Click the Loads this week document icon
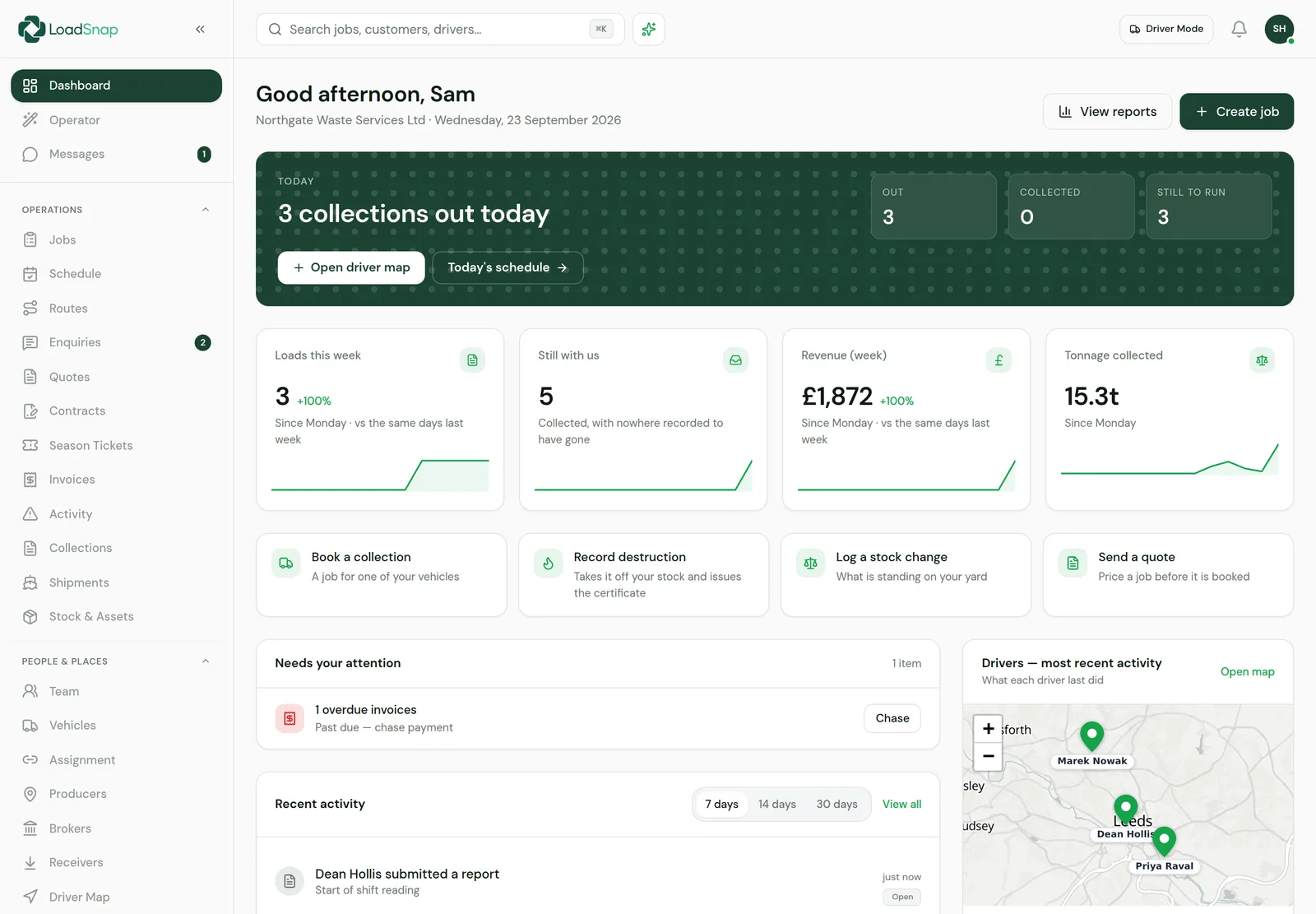 (472, 360)
